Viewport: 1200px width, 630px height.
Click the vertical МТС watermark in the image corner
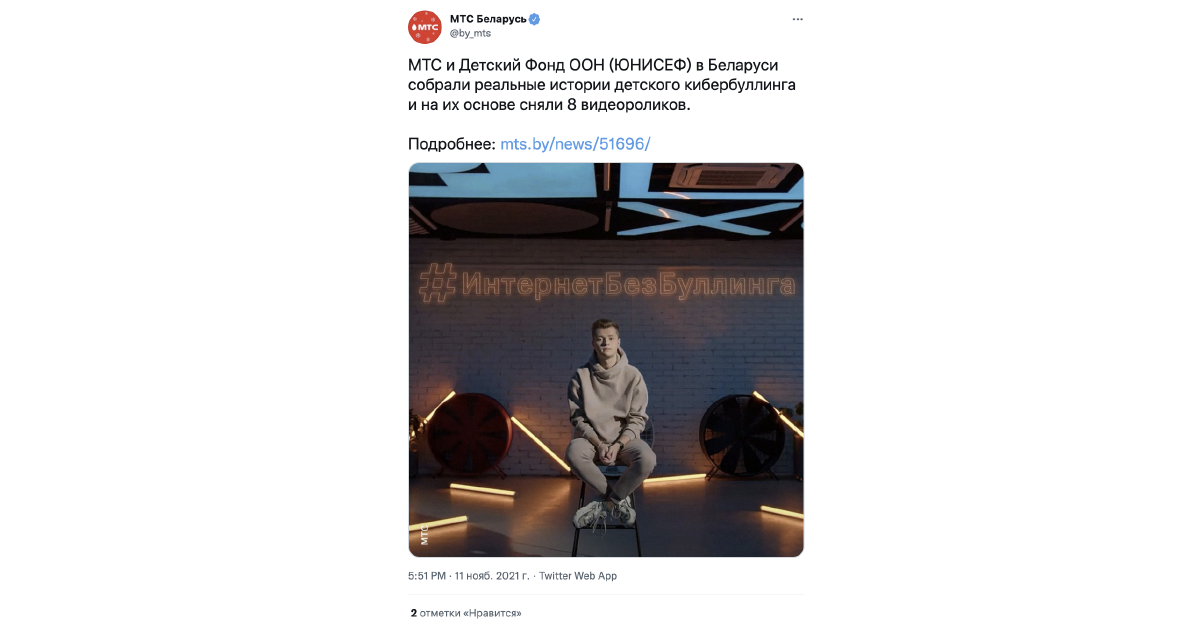(424, 533)
